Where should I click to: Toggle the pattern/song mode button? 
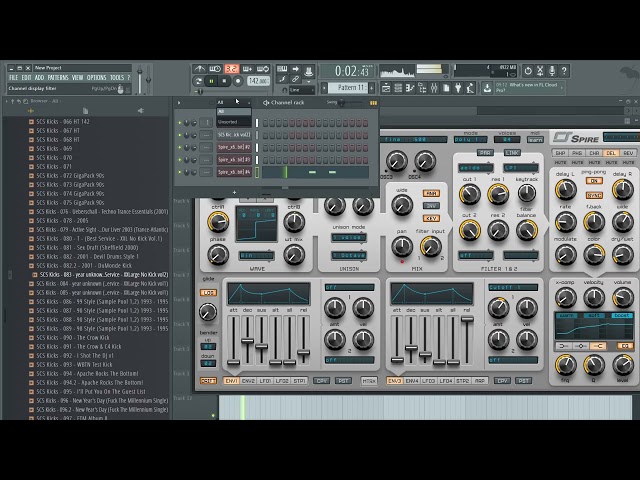click(x=198, y=81)
